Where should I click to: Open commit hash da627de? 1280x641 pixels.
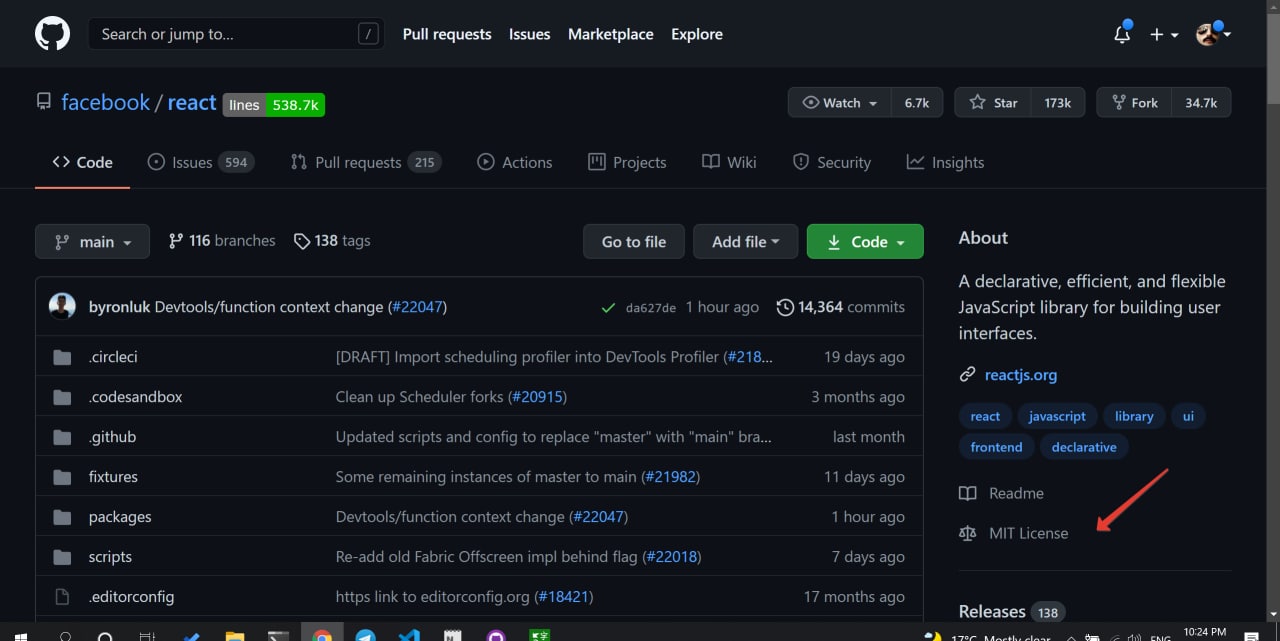click(x=651, y=308)
